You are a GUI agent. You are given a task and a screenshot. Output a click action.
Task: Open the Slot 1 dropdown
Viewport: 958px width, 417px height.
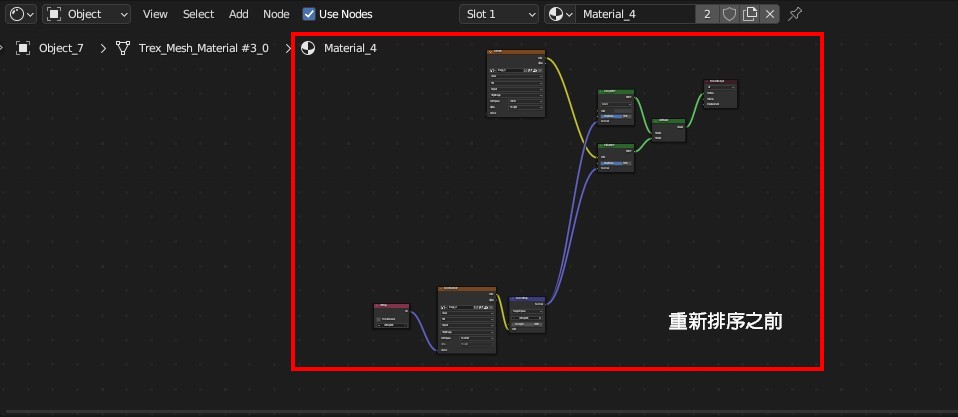[x=499, y=14]
